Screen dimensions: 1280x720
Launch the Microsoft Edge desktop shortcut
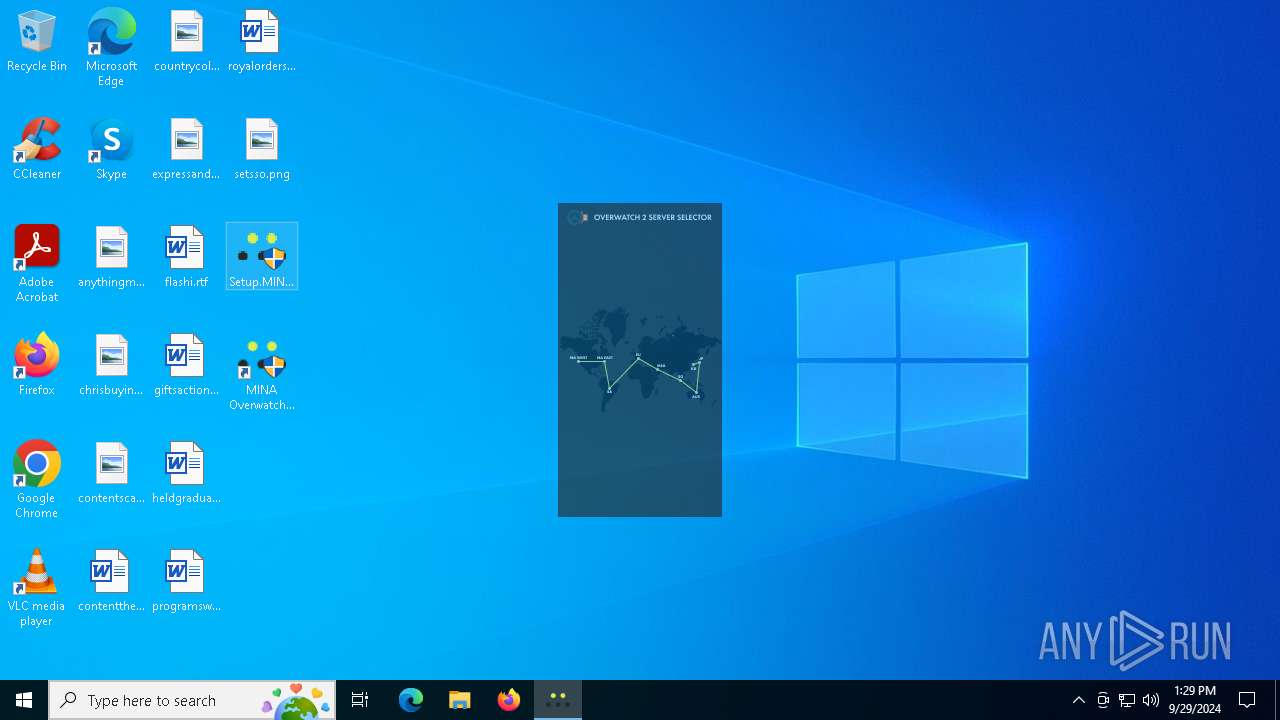[111, 48]
